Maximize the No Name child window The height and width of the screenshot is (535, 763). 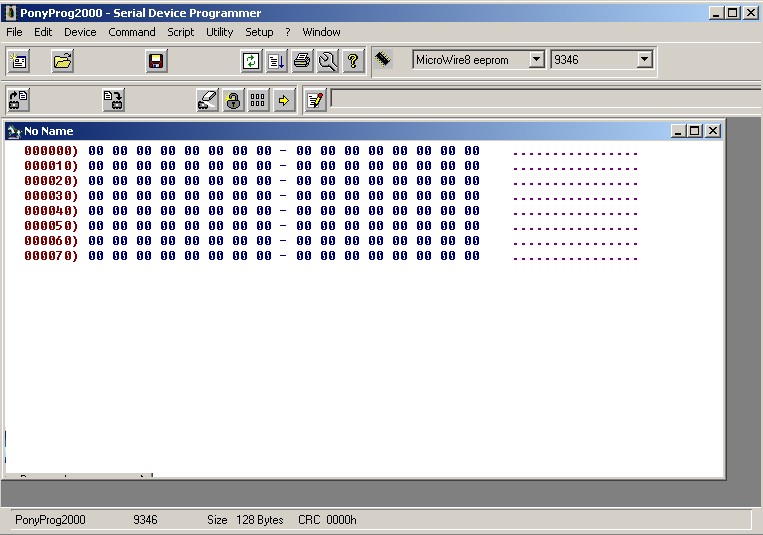695,131
